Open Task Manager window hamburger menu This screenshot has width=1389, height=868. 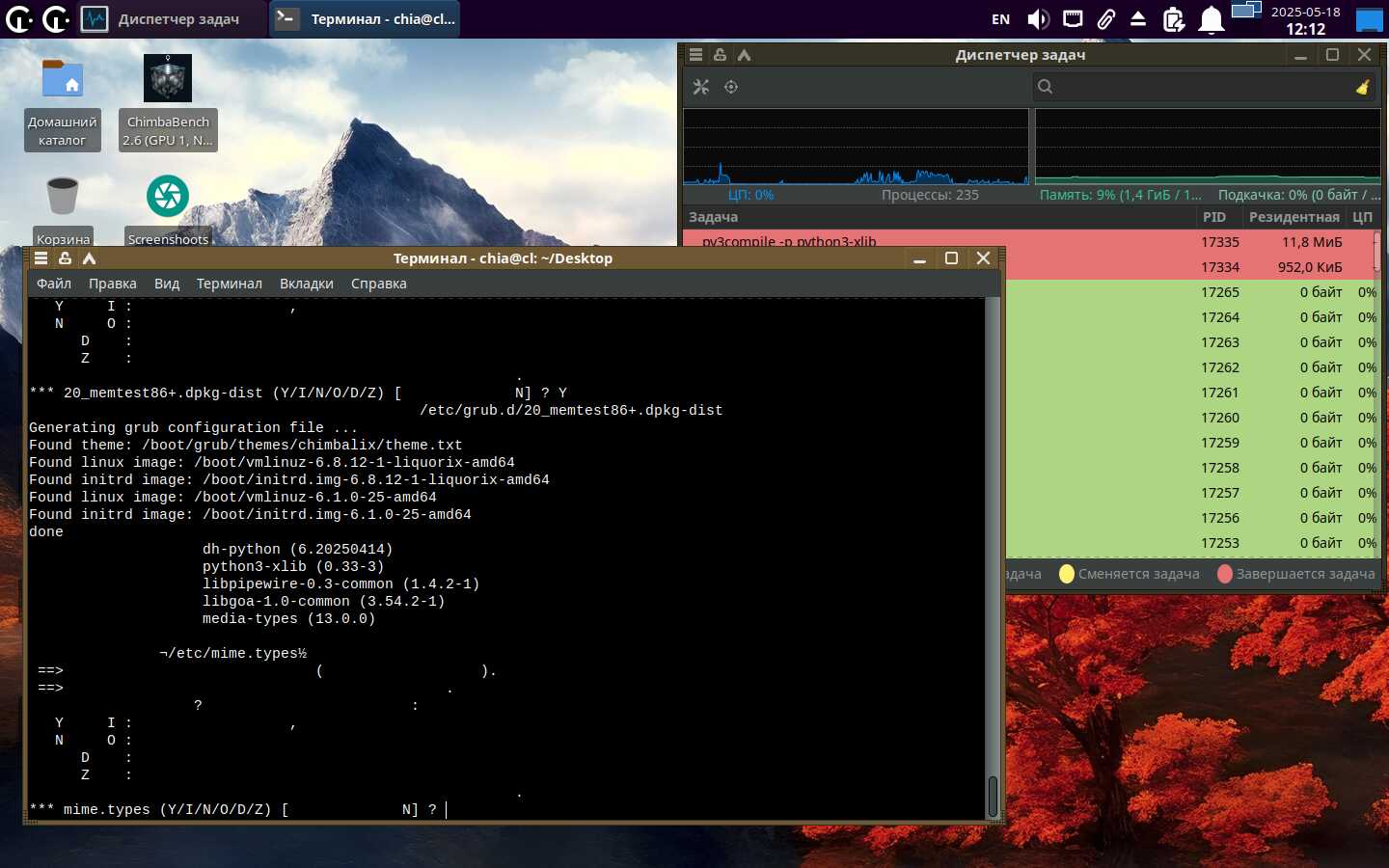(695, 55)
